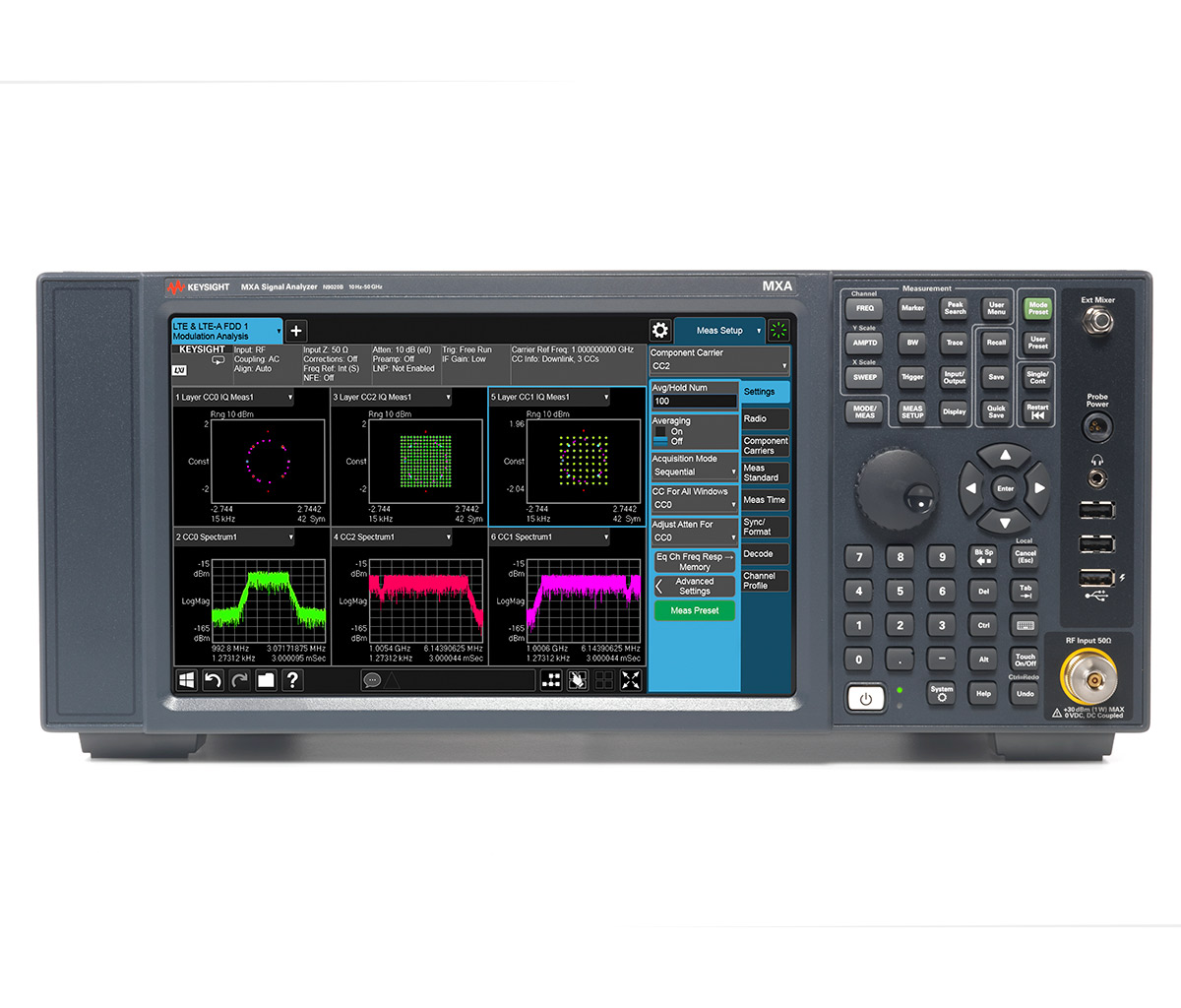Open the file folder icon on the display

(x=266, y=680)
